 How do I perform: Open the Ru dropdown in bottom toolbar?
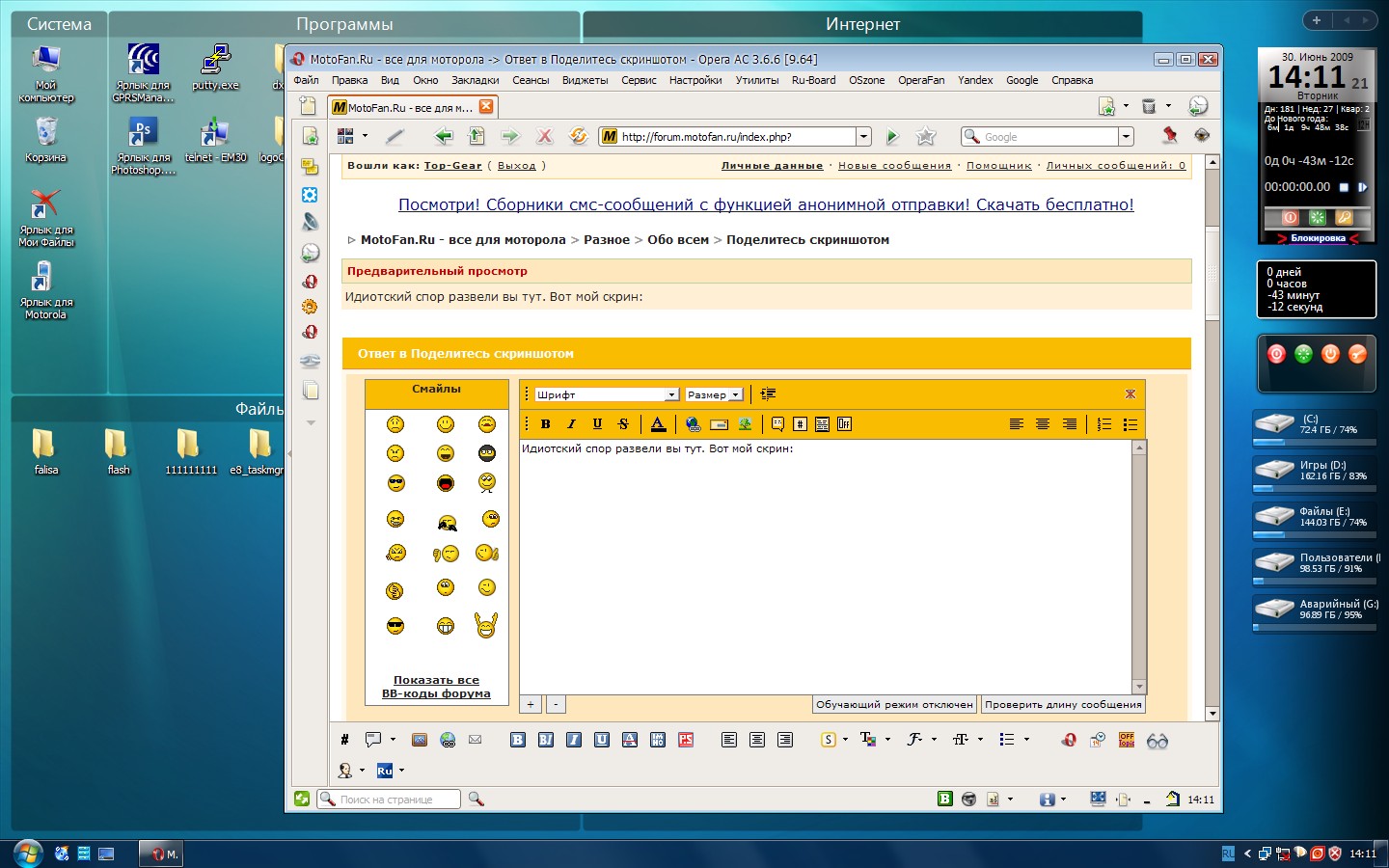click(401, 770)
